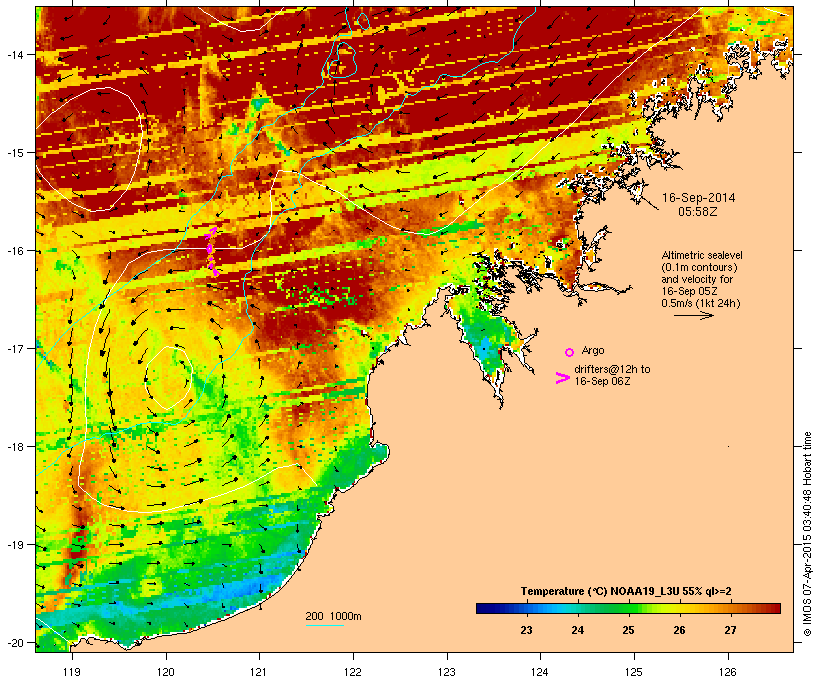Image resolution: width=820 pixels, height=680 pixels.
Task: Click latitude axis label -19
Action: tap(14, 545)
